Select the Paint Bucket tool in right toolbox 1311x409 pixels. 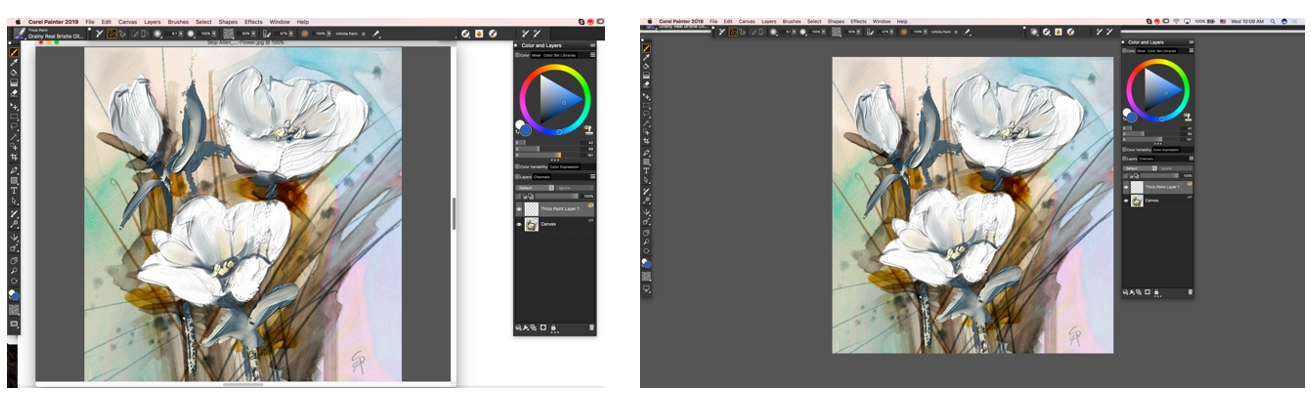(x=647, y=66)
